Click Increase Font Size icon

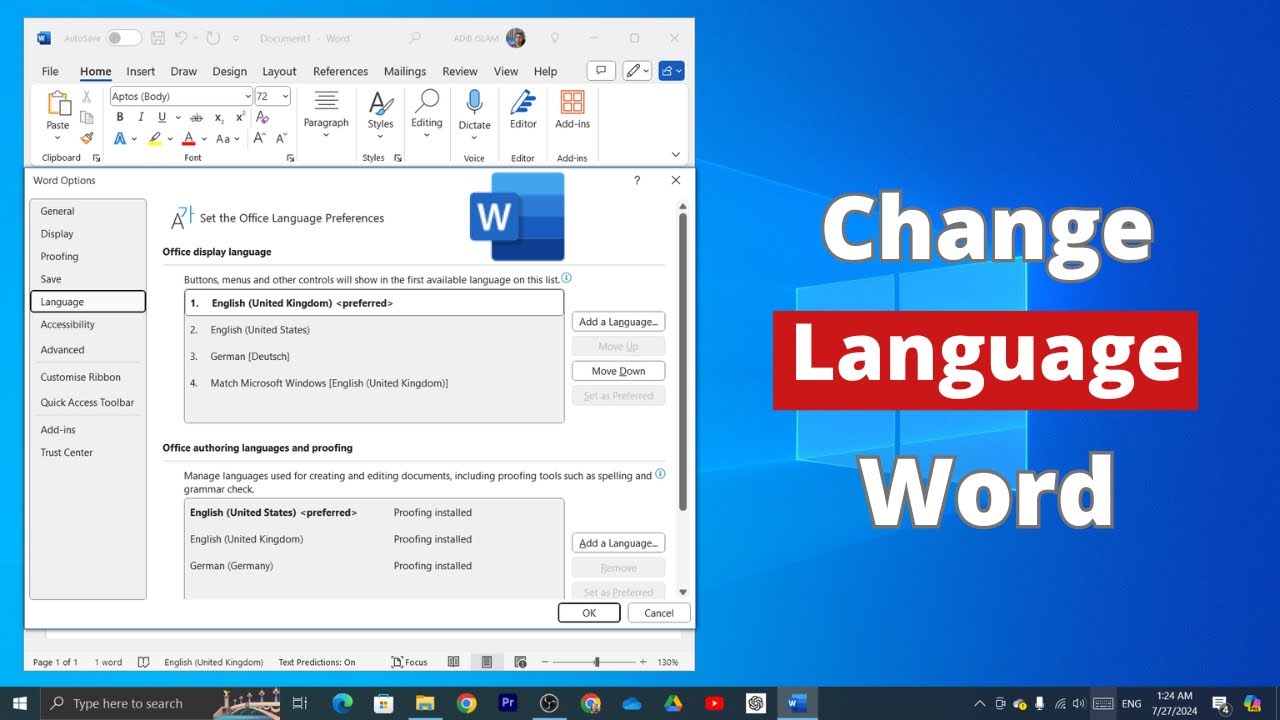pos(259,138)
